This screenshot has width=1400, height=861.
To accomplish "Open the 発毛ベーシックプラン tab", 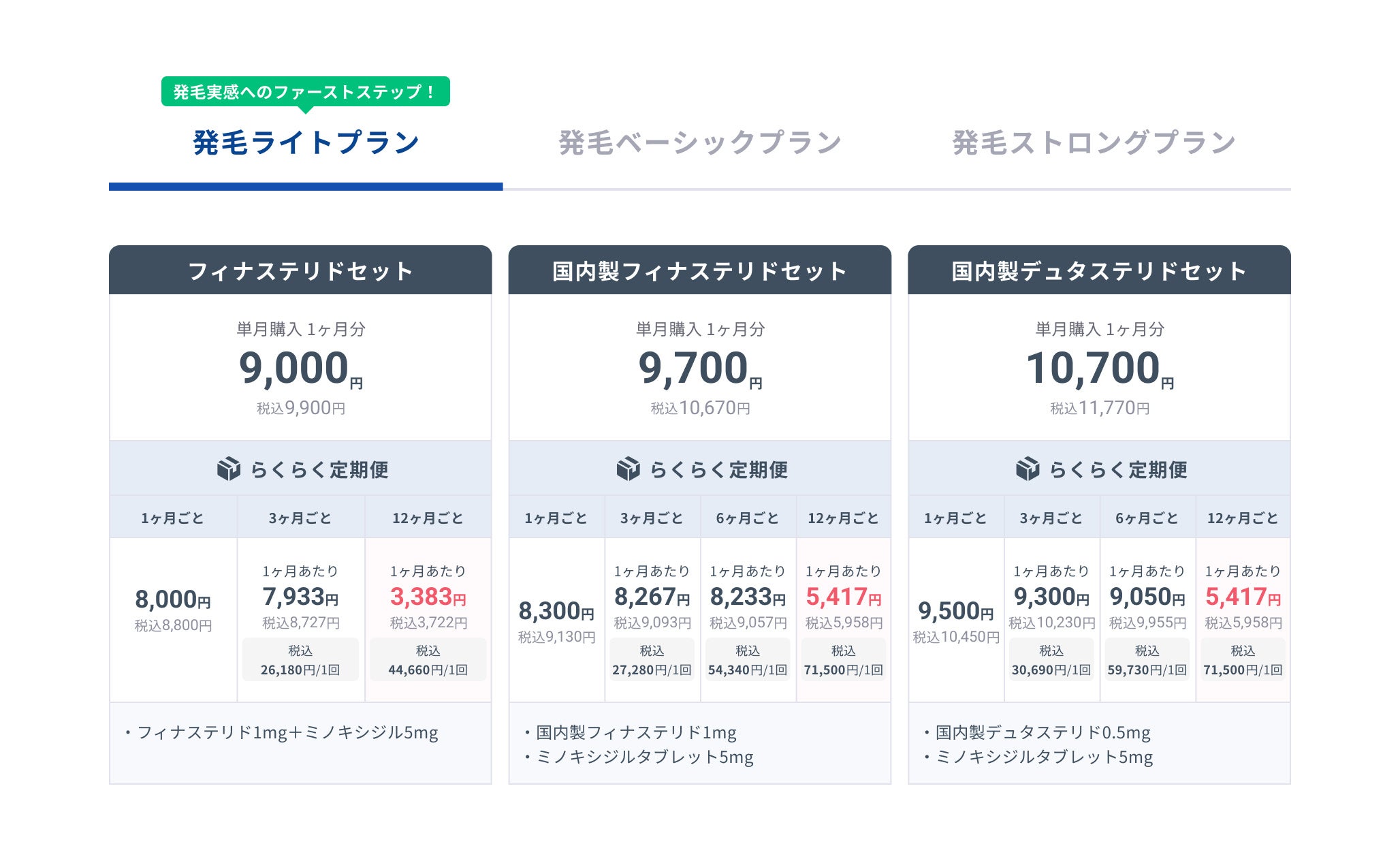I will pyautogui.click(x=700, y=143).
